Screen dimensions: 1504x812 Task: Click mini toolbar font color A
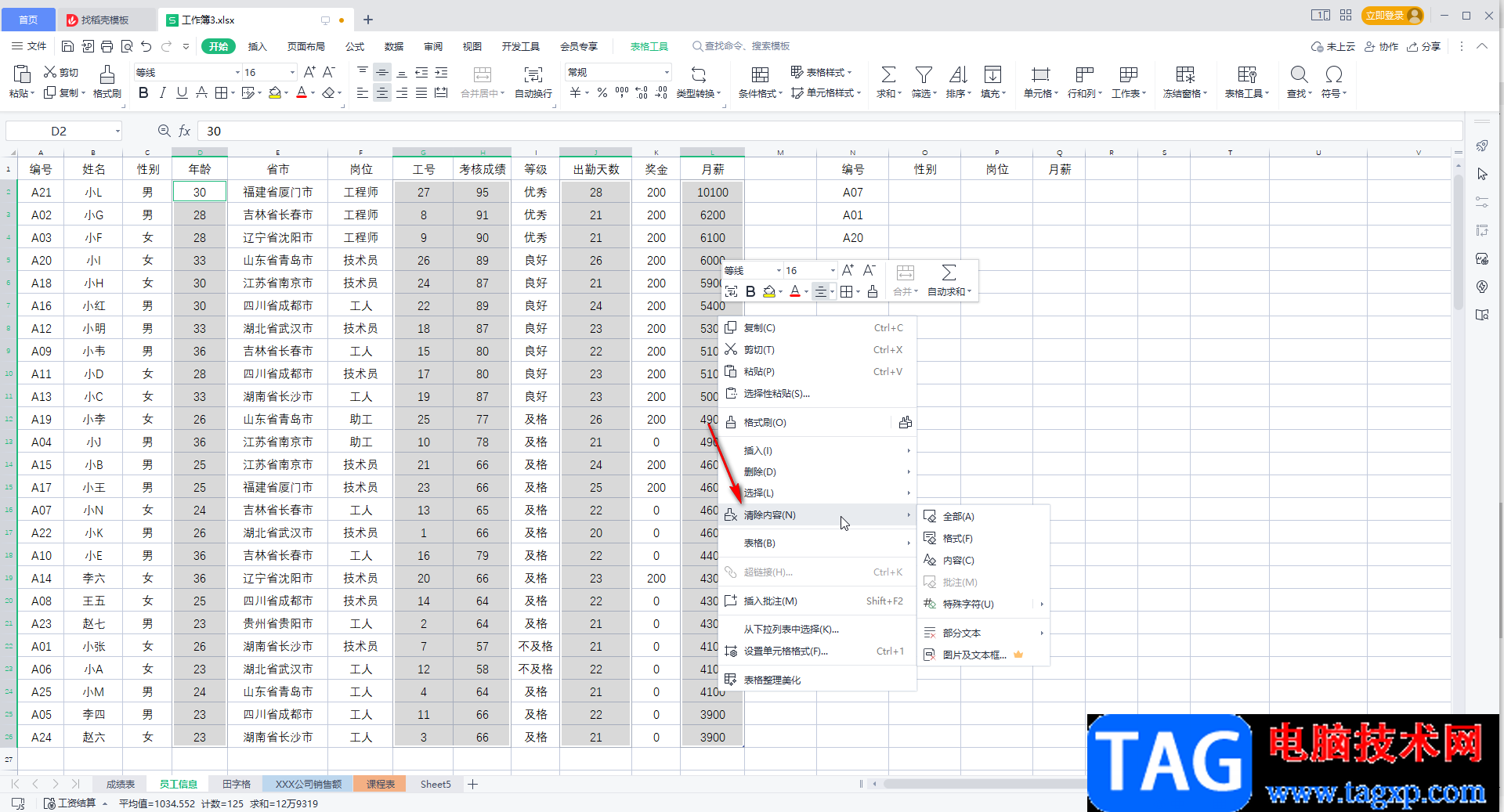pos(795,292)
